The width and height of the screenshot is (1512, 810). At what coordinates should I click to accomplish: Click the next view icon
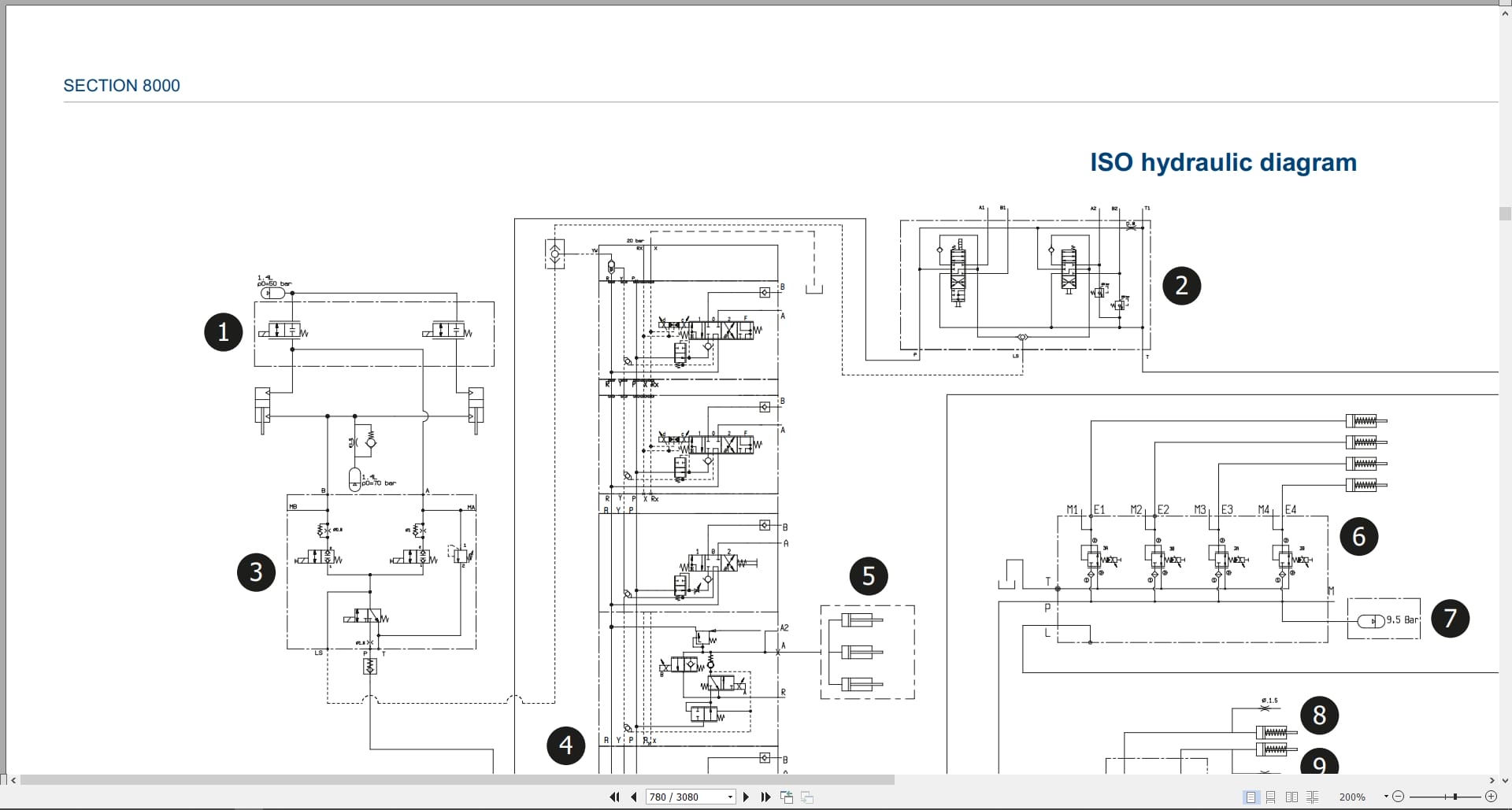807,797
